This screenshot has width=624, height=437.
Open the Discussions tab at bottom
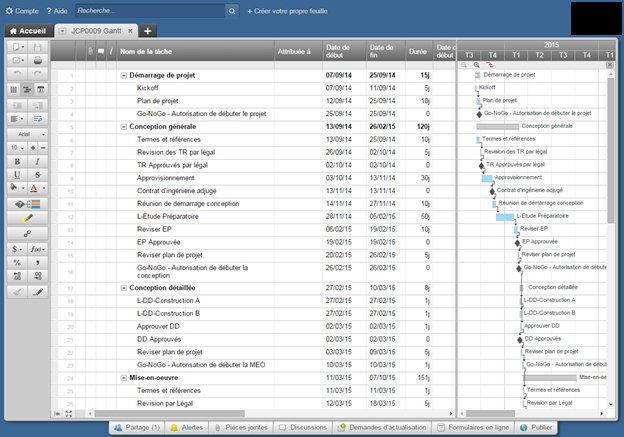tap(303, 427)
